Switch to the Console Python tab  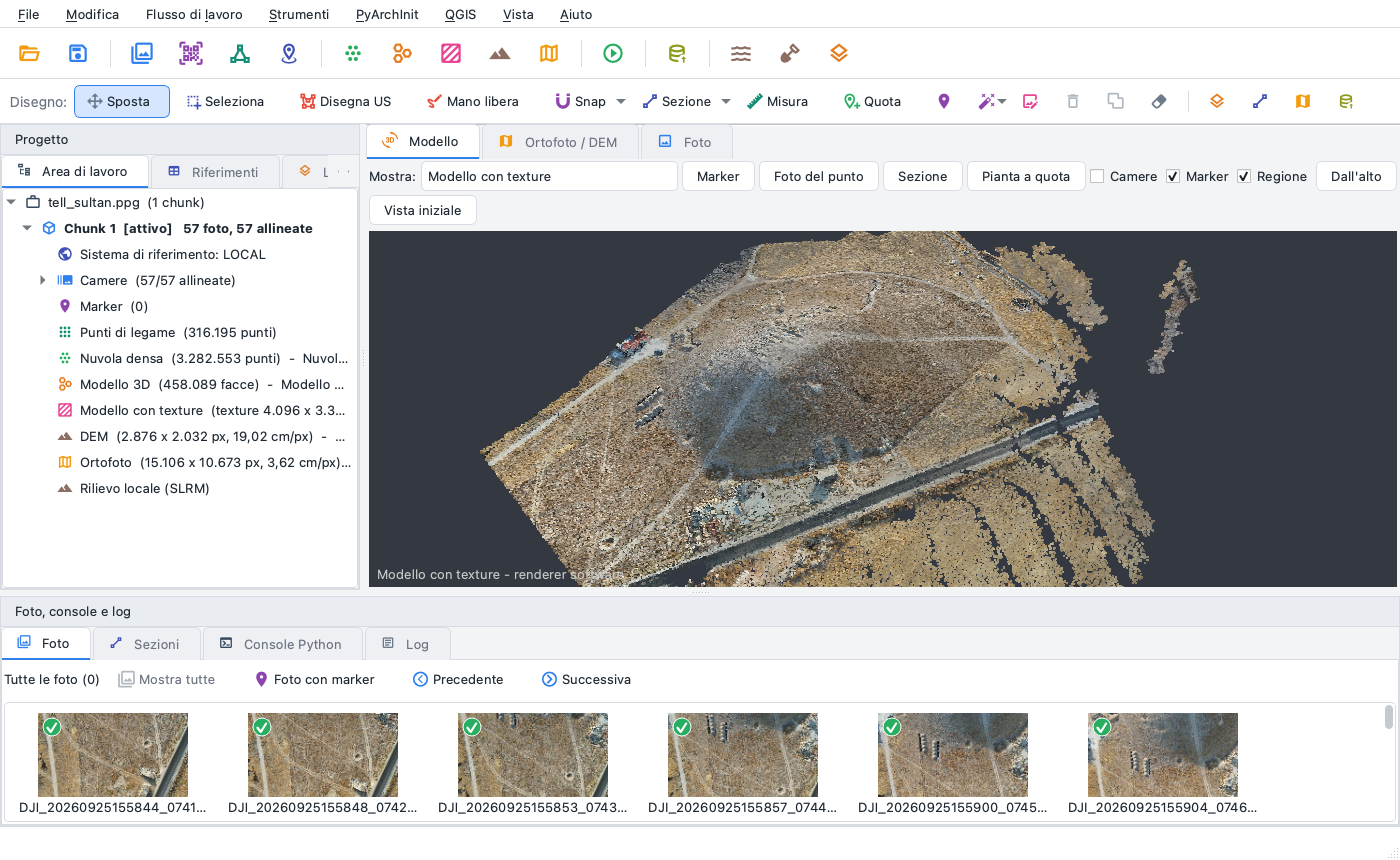tap(281, 644)
